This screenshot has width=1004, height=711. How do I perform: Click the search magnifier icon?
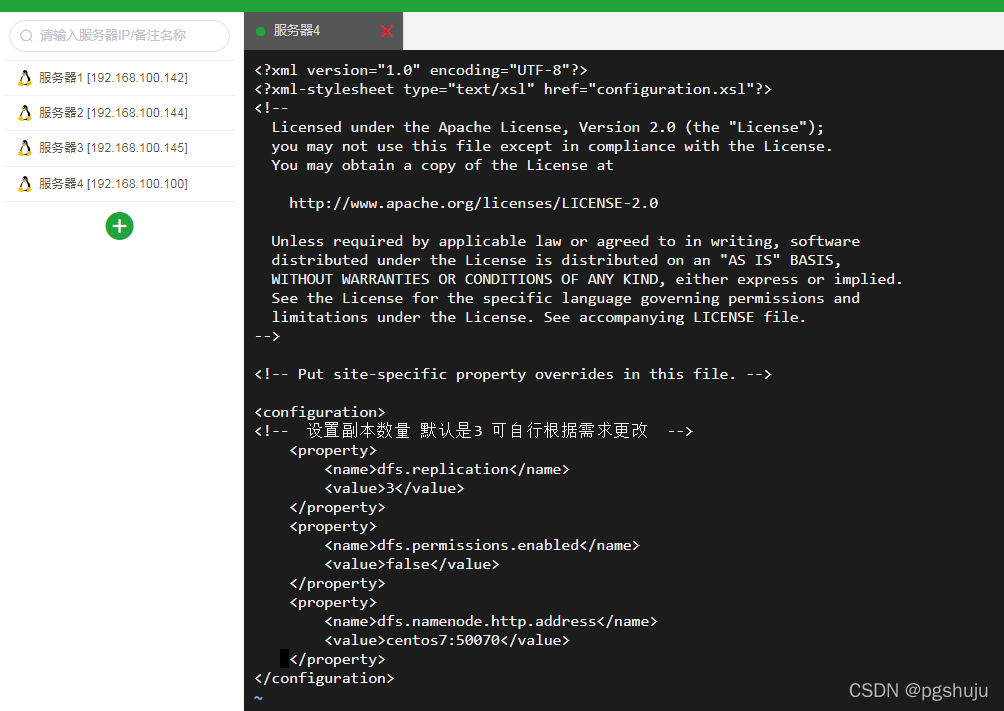coord(26,36)
